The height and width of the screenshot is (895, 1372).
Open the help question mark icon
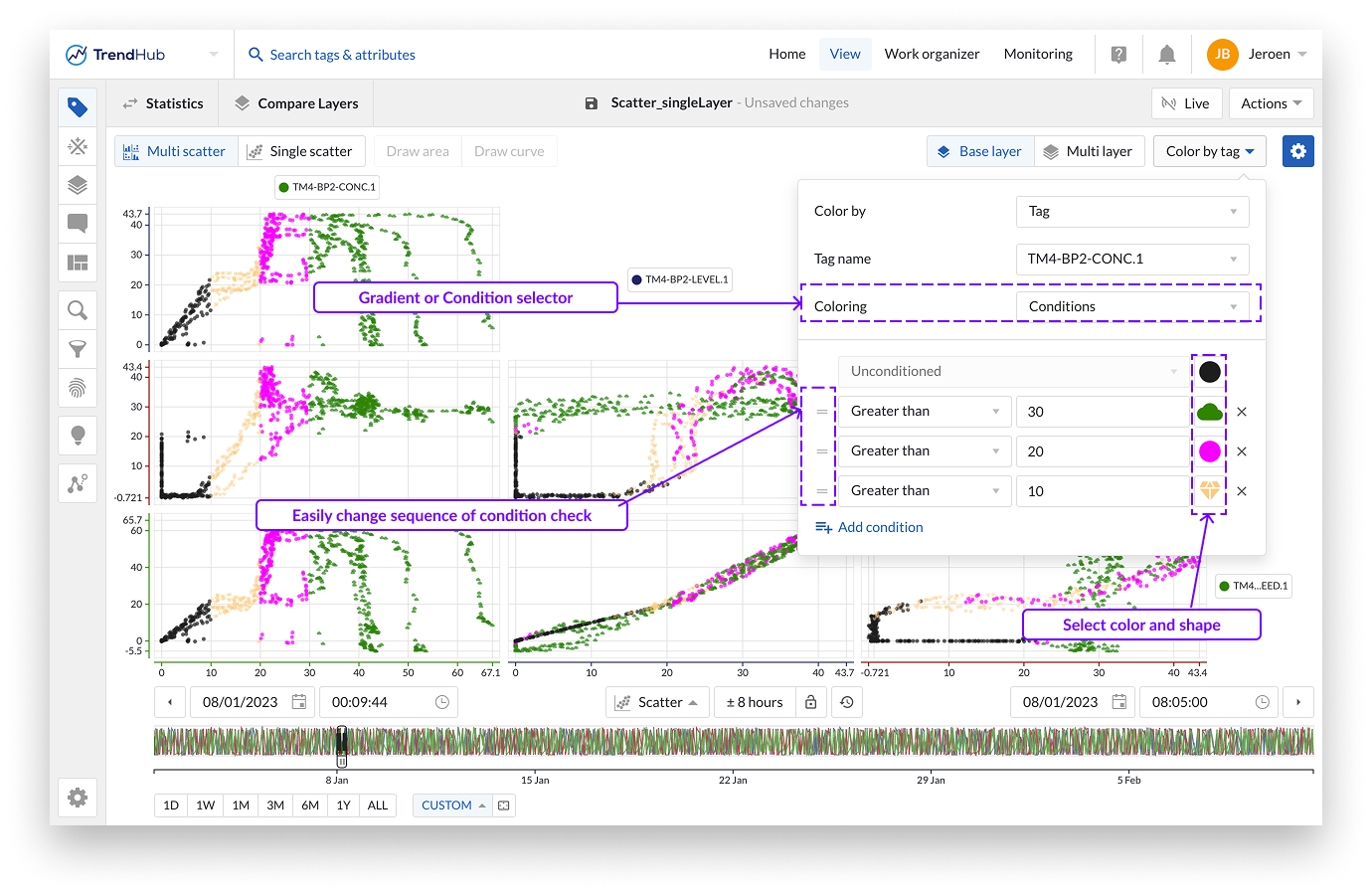1118,55
